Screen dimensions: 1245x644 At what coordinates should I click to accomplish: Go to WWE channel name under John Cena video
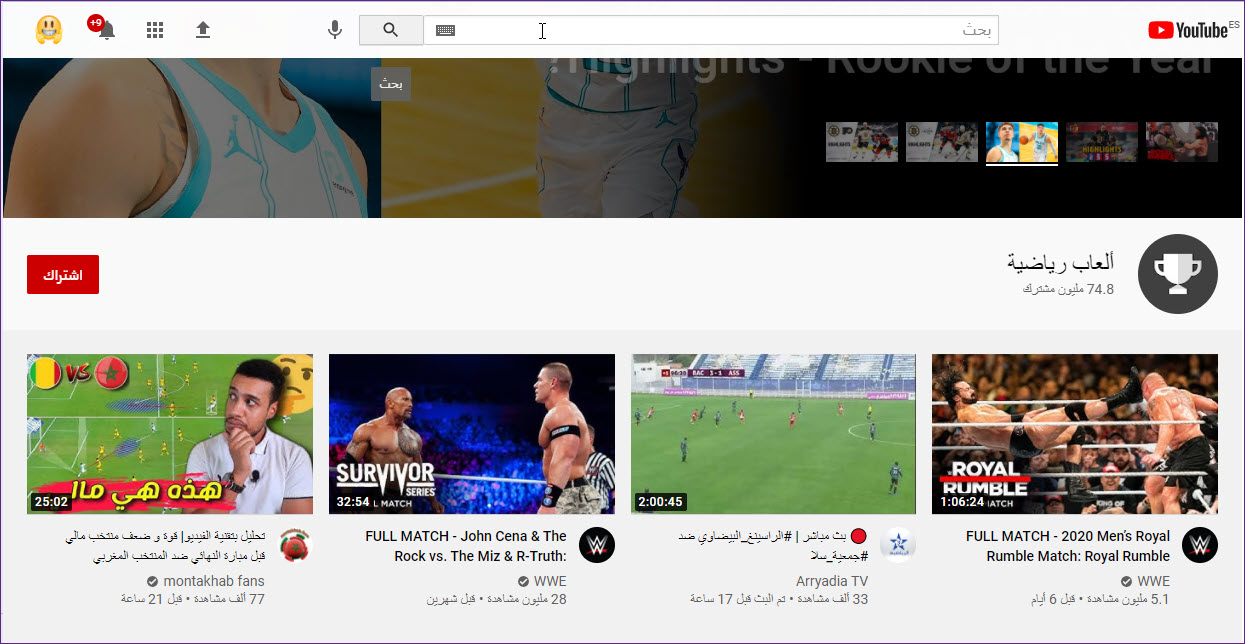[550, 581]
